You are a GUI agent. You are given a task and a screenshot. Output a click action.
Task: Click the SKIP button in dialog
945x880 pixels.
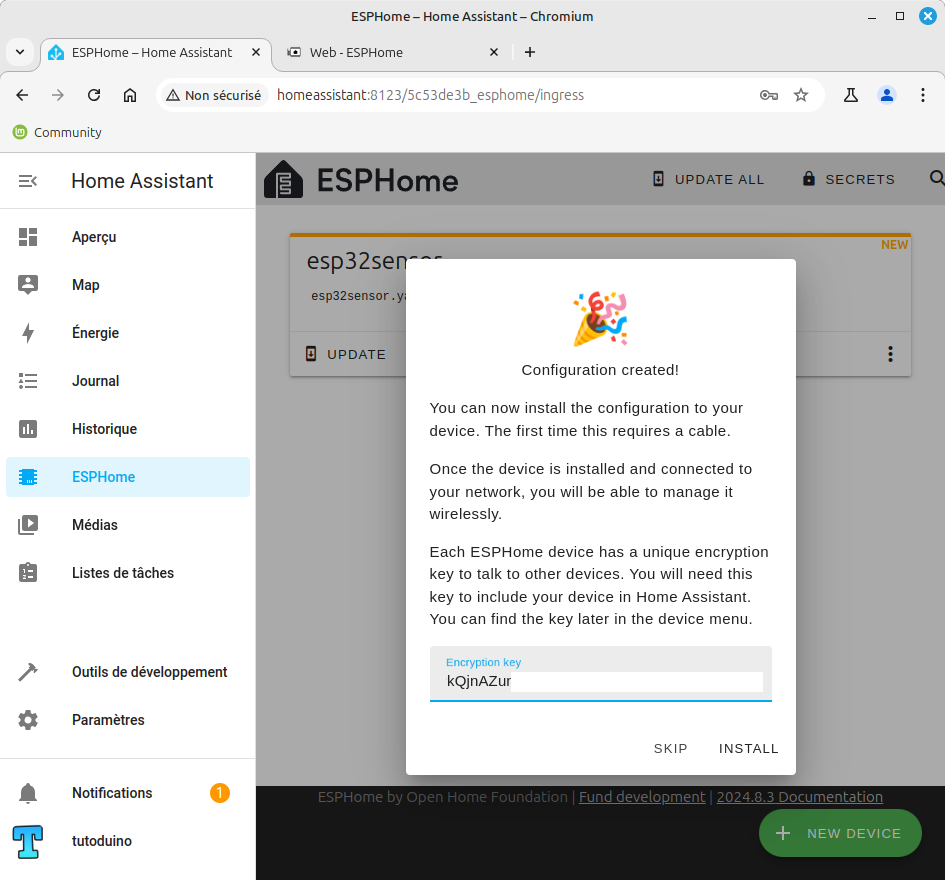(x=670, y=749)
